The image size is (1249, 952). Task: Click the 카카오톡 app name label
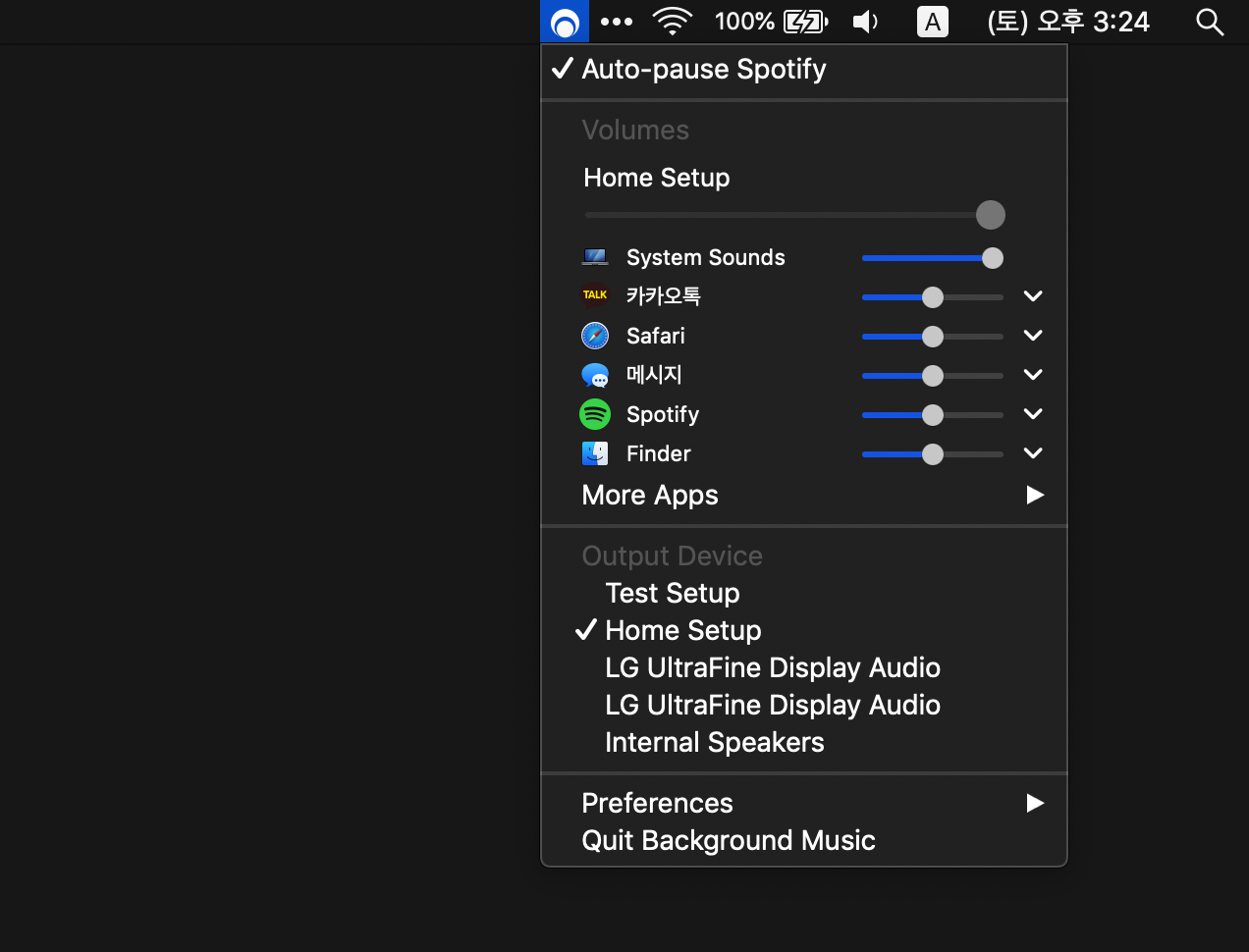[664, 295]
